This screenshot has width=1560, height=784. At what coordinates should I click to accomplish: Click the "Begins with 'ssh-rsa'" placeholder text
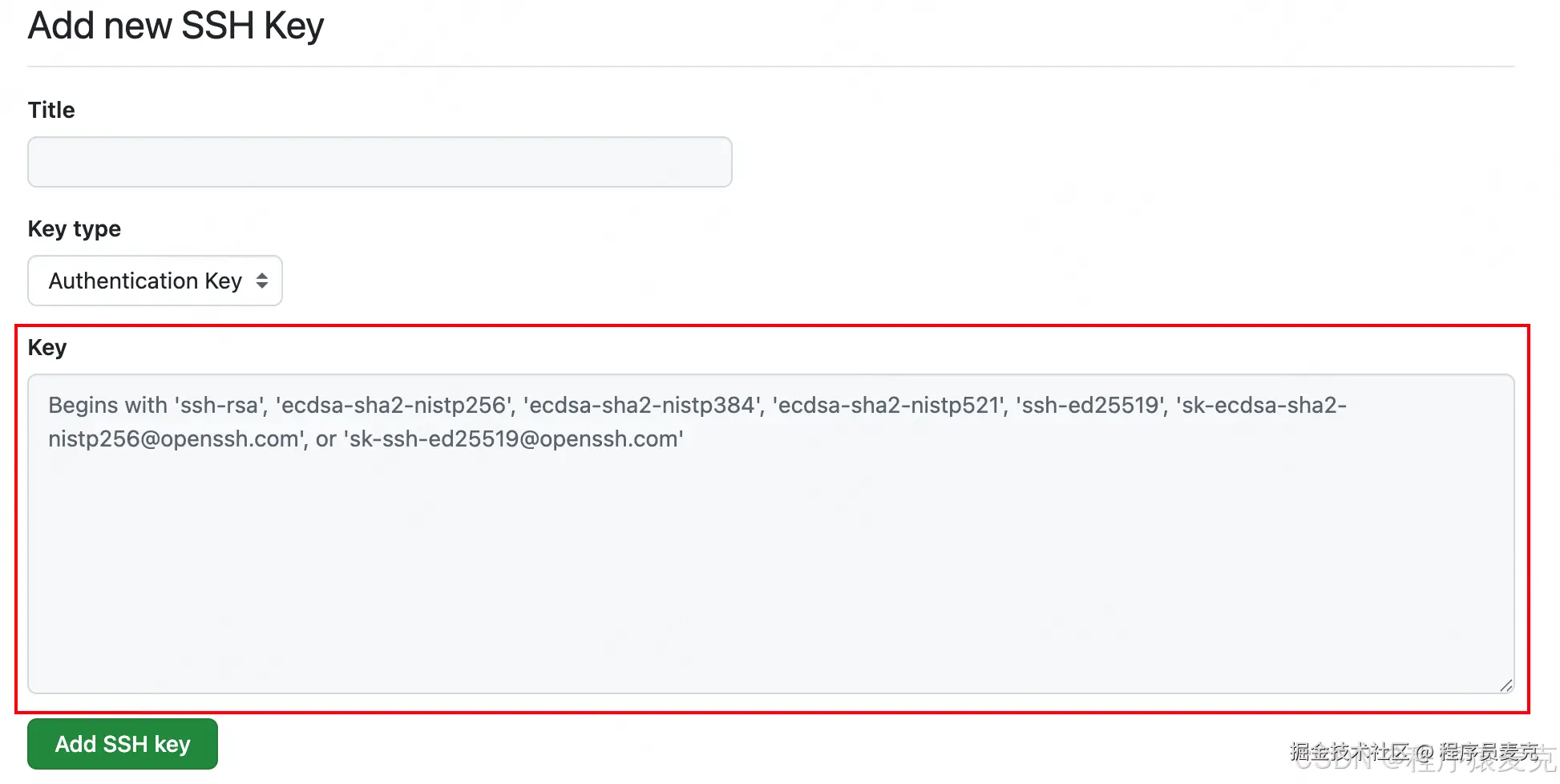[x=156, y=405]
